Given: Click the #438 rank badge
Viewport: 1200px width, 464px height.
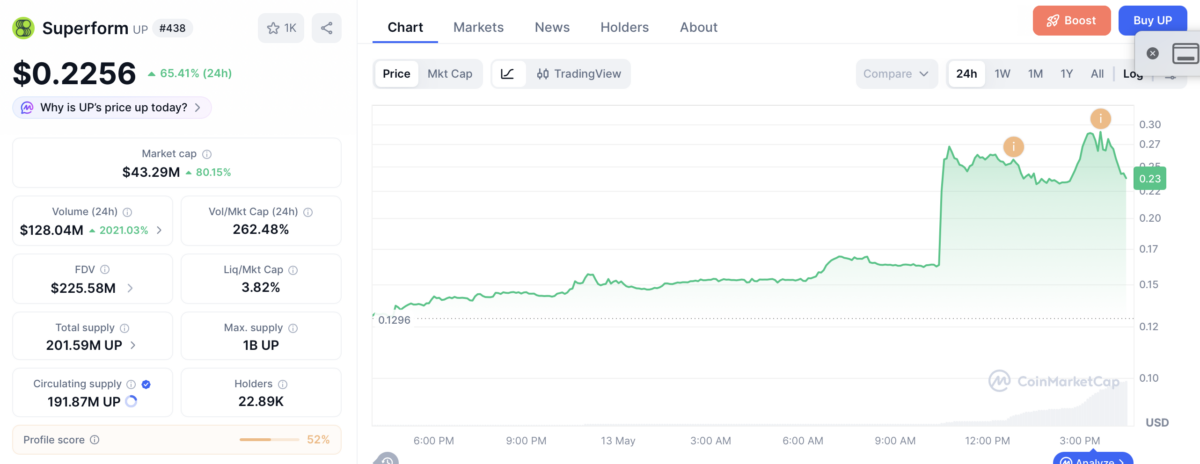Looking at the screenshot, I should click(x=173, y=28).
